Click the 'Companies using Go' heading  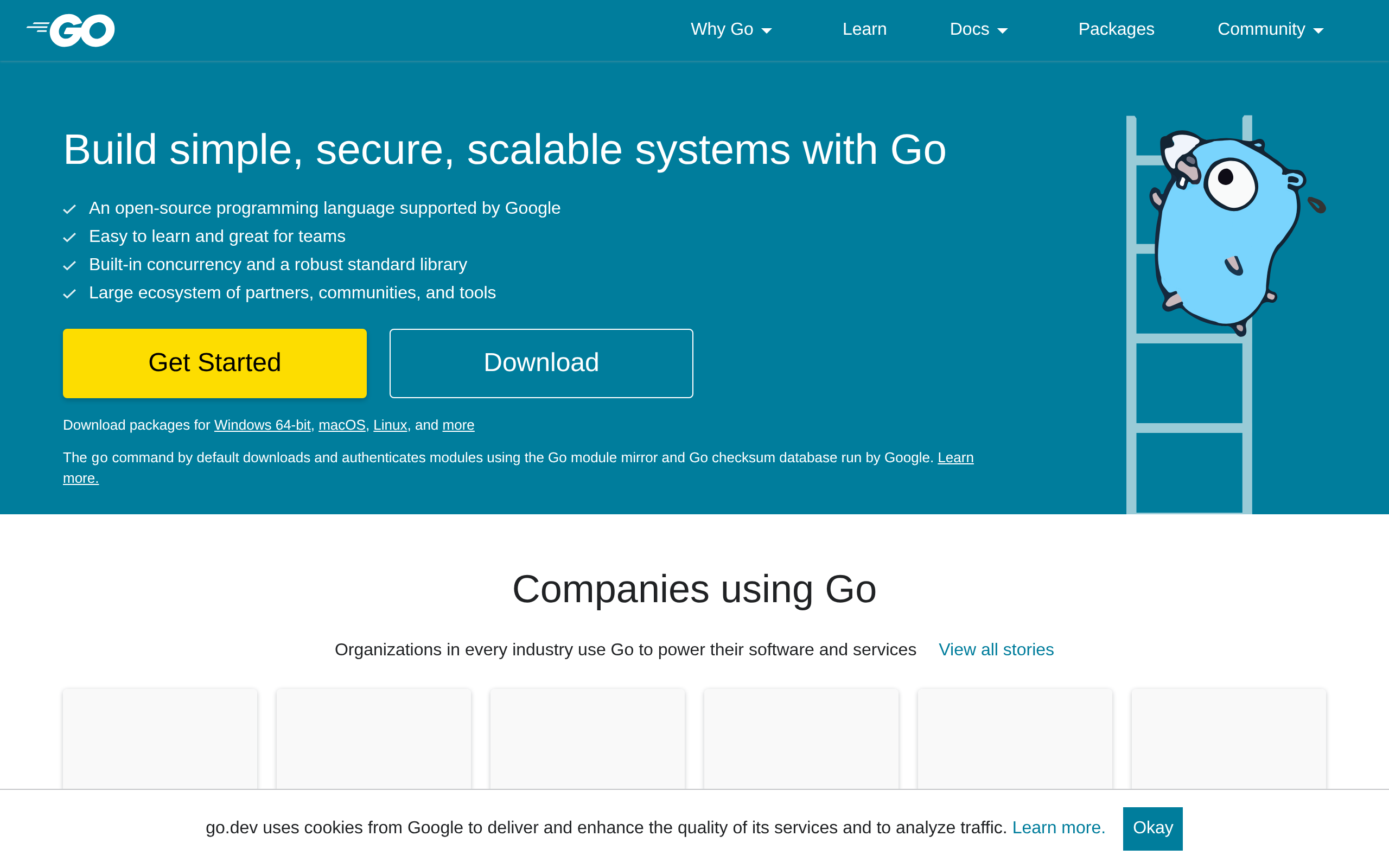tap(694, 589)
